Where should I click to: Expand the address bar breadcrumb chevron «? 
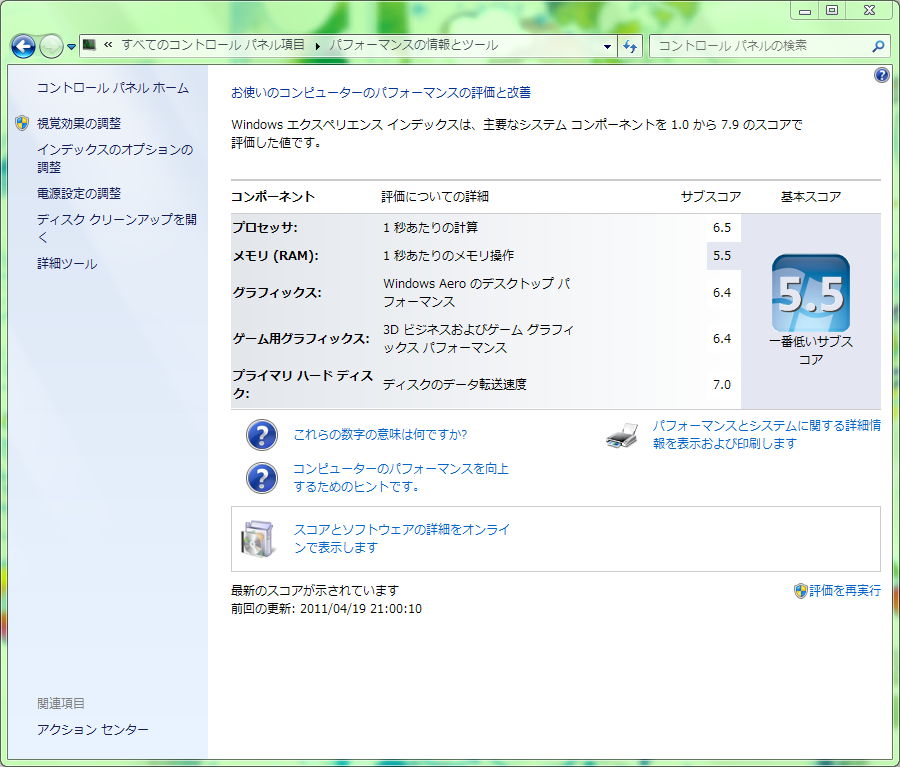tap(108, 45)
